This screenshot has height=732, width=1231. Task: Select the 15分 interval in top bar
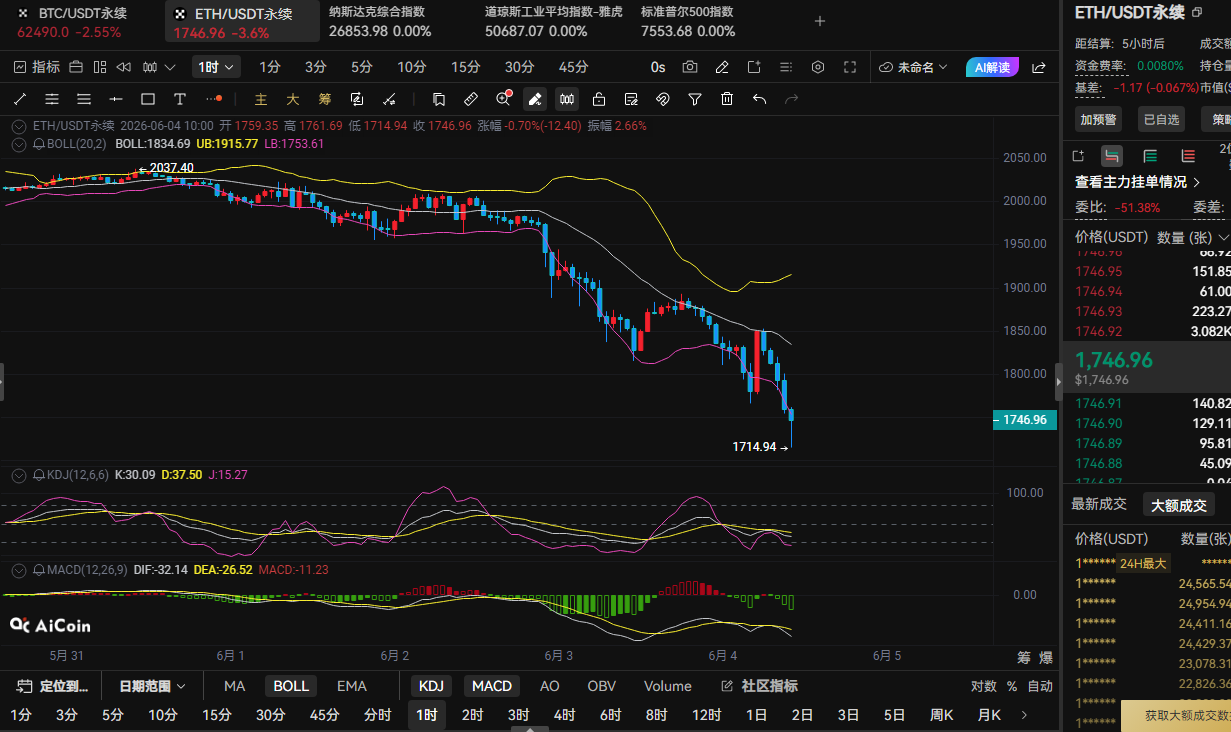click(465, 67)
